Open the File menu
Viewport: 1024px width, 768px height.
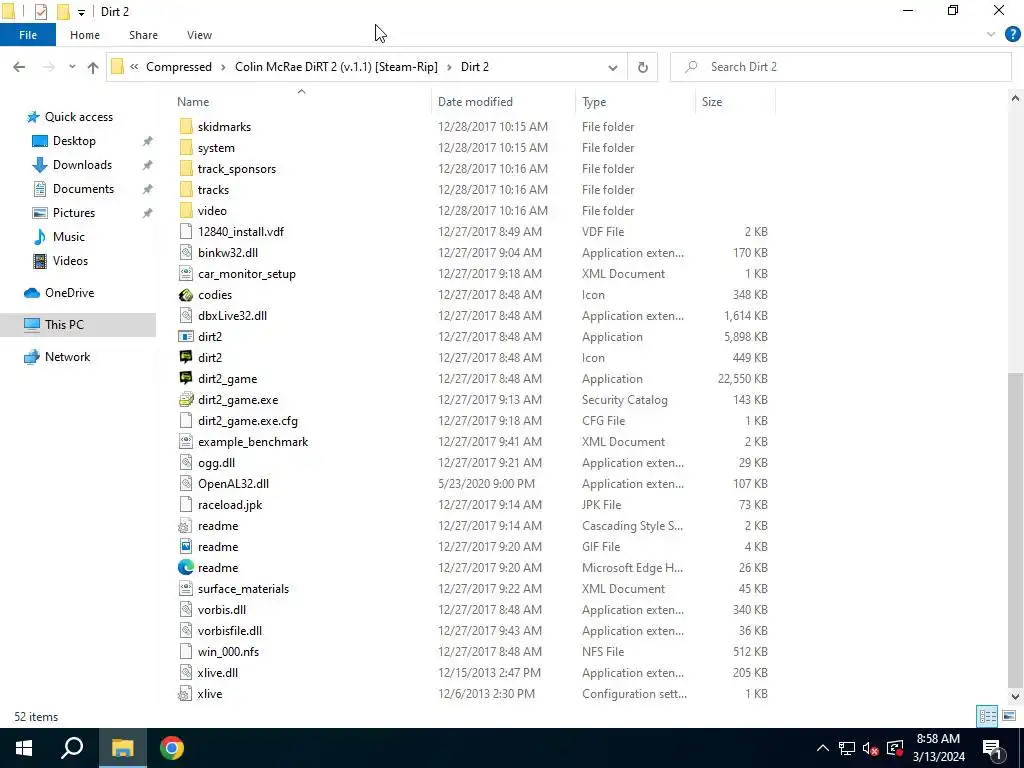(28, 35)
